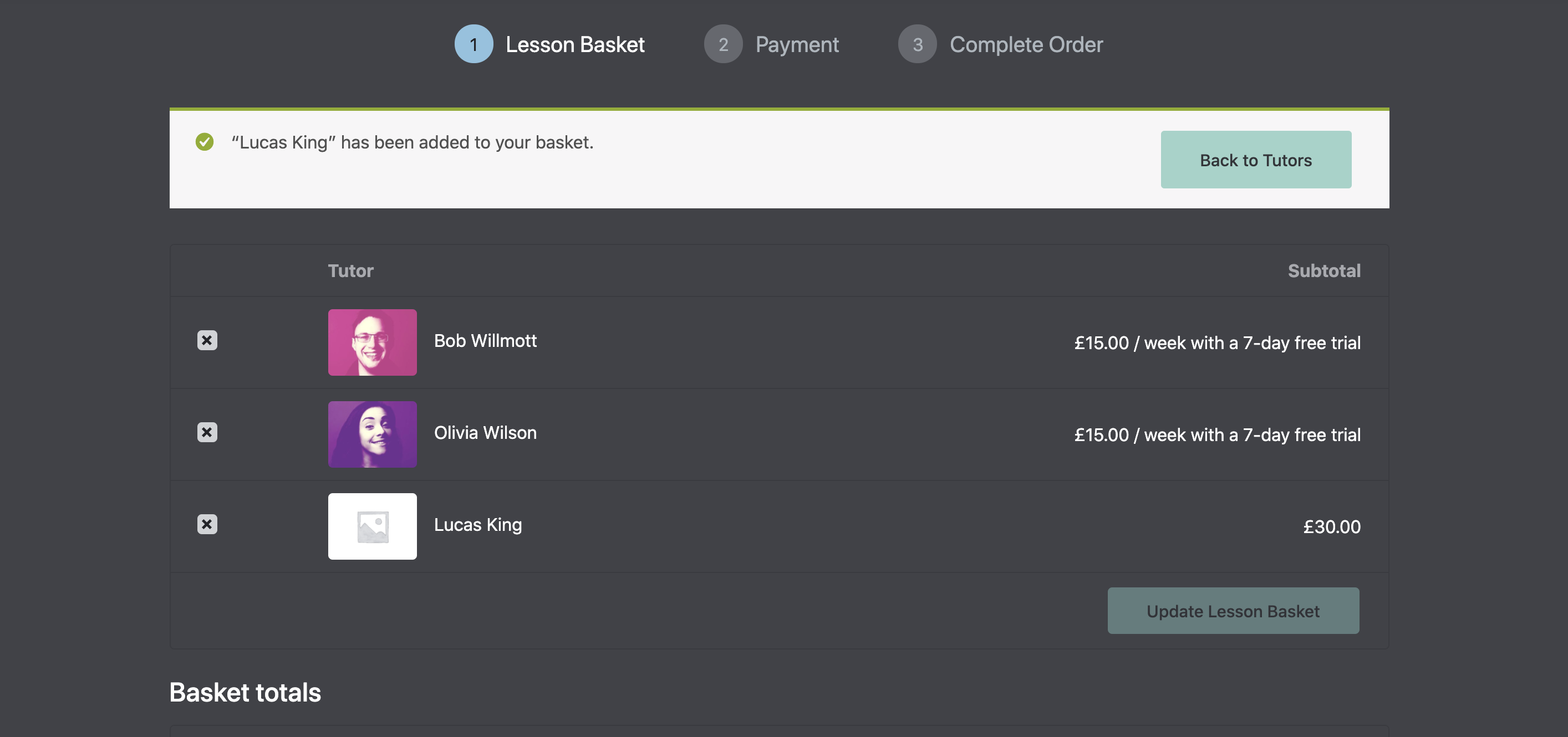Go to the Complete Order step
The image size is (1568, 737).
1026,44
